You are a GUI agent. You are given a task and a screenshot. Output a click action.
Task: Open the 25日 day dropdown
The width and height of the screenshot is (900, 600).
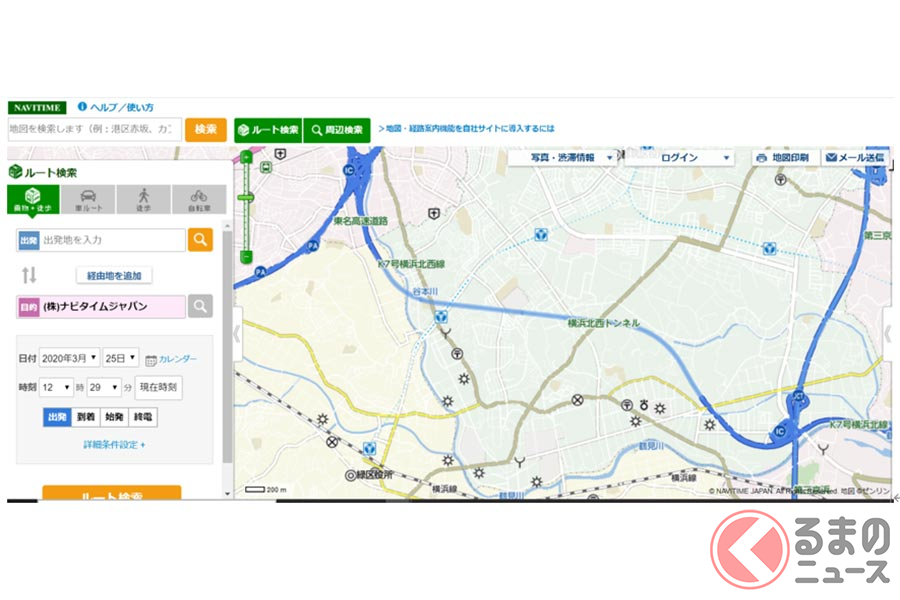click(x=121, y=358)
